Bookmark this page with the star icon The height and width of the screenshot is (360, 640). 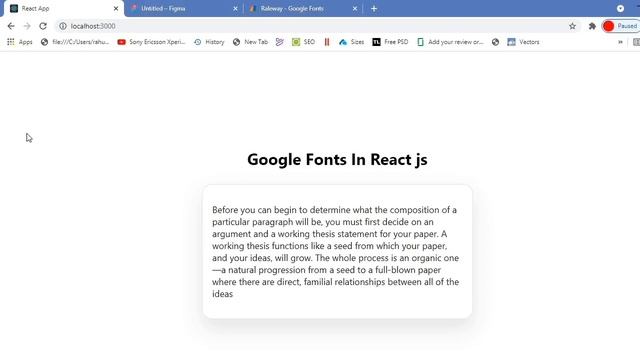(572, 26)
